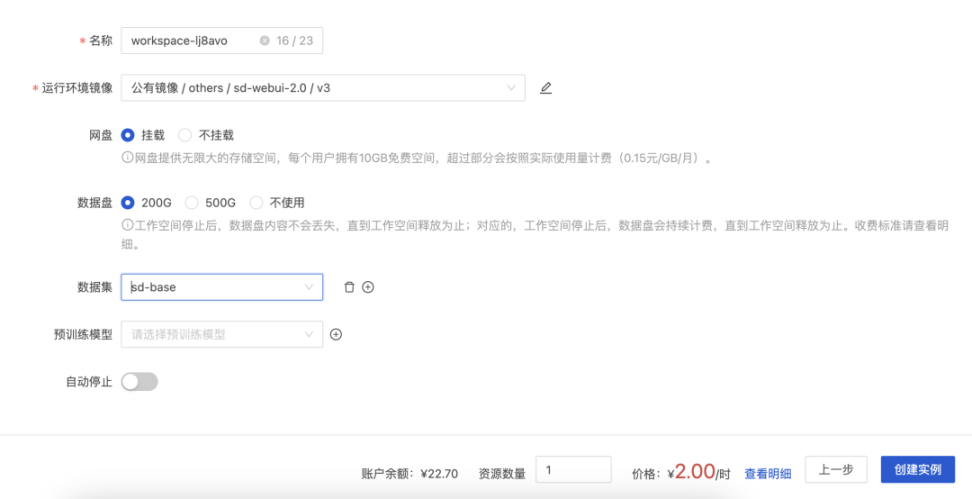The image size is (972, 499).
Task: Click the 资源数量 input field
Action: (573, 470)
